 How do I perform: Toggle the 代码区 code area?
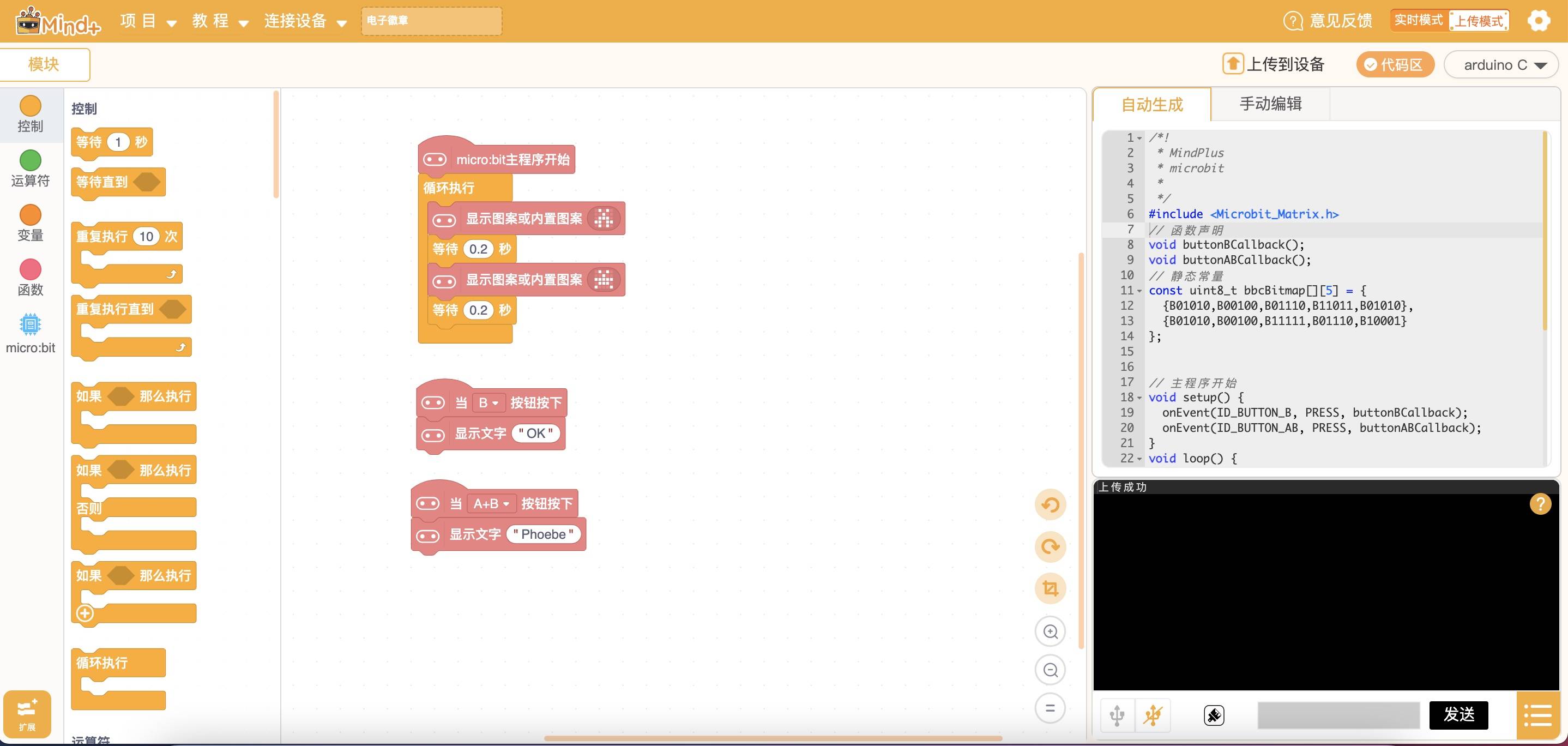pos(1395,64)
